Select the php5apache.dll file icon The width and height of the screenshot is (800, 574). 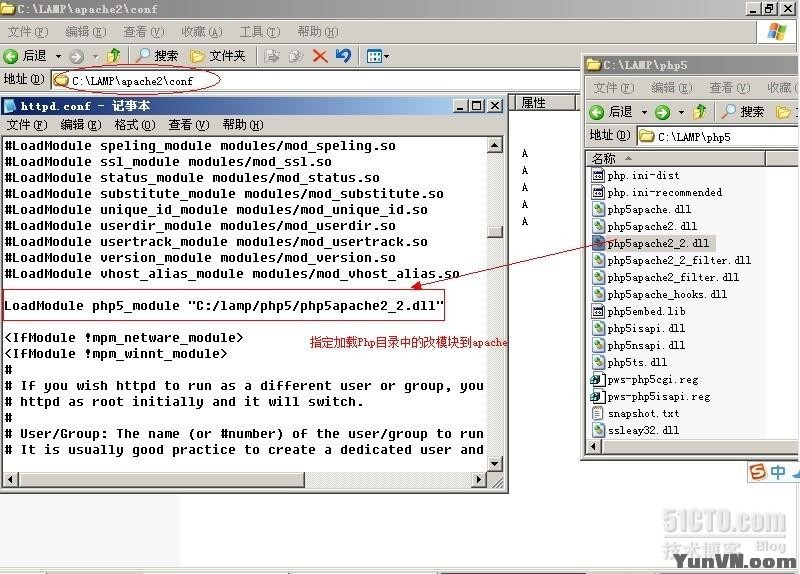tap(597, 209)
